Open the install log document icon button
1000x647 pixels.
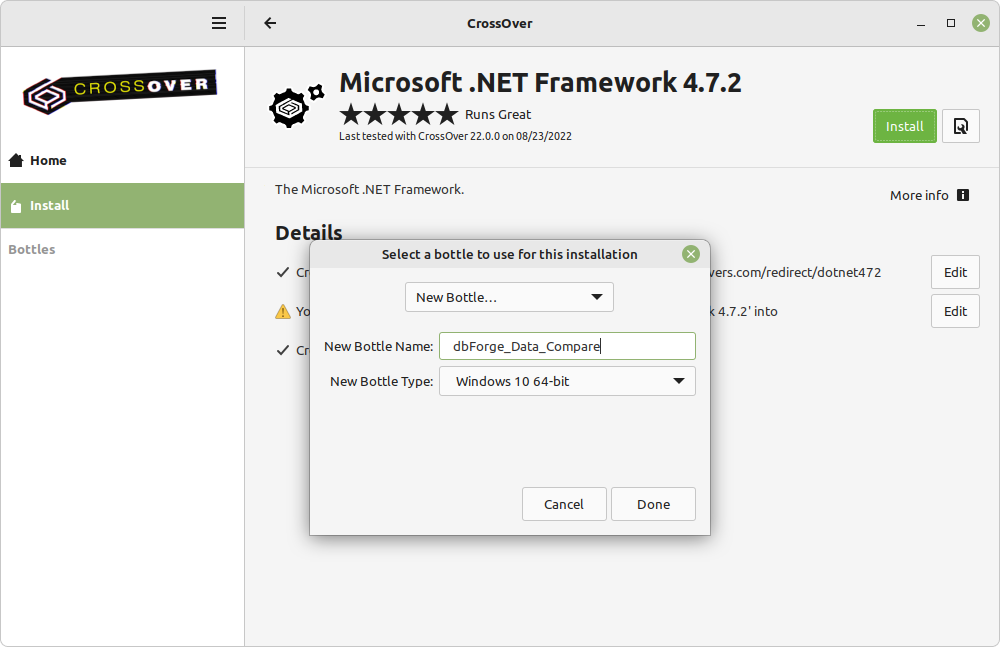[x=960, y=126]
